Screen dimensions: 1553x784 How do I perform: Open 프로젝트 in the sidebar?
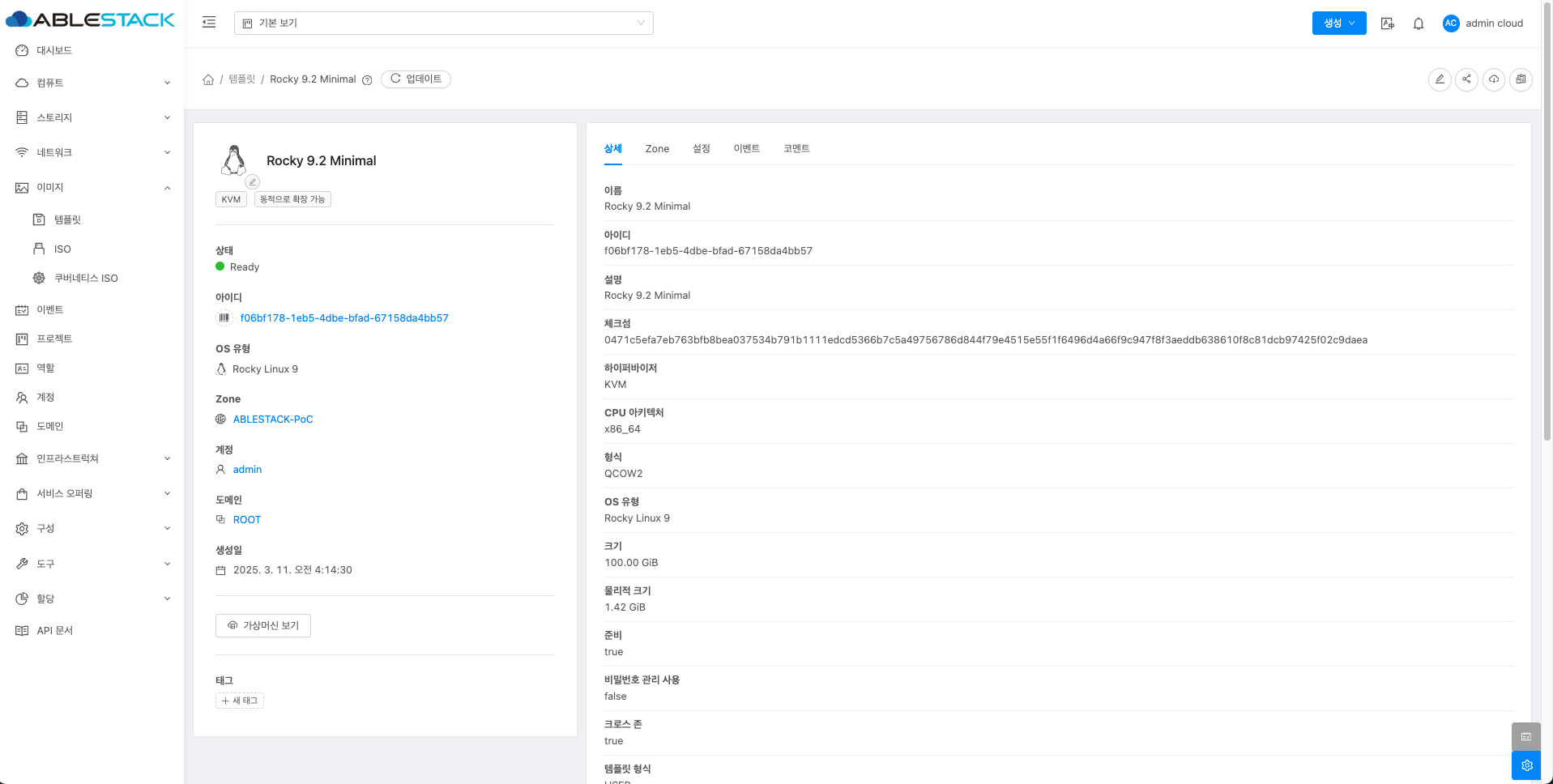click(x=54, y=339)
